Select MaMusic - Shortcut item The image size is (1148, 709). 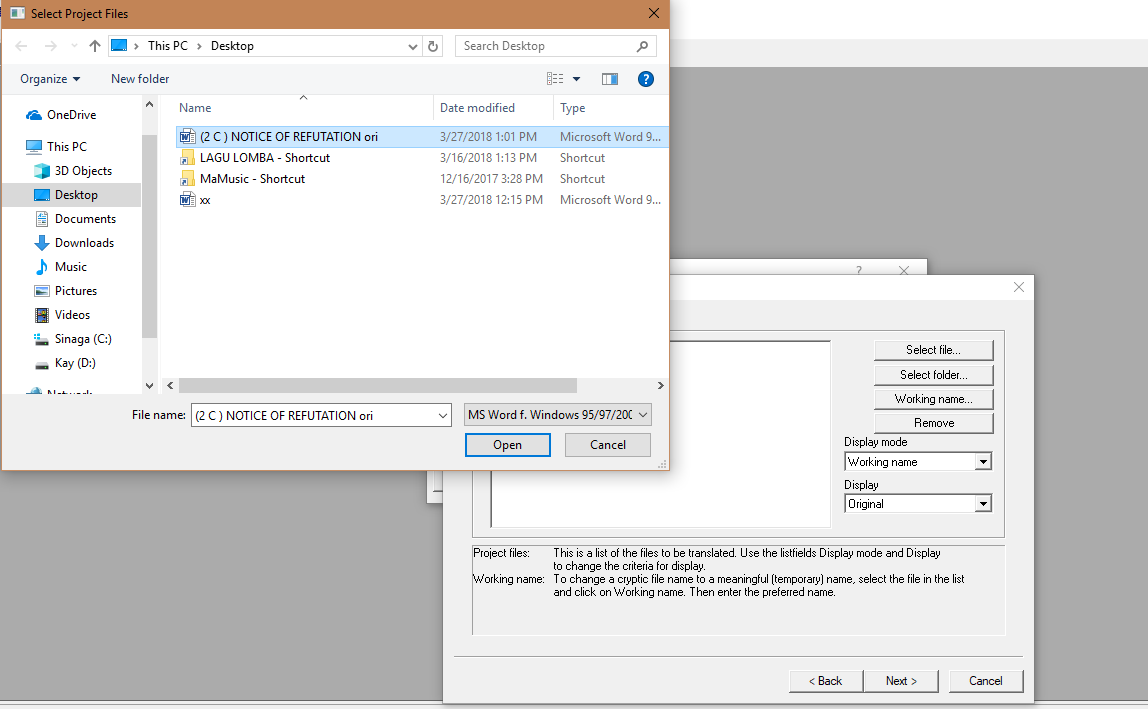point(252,179)
